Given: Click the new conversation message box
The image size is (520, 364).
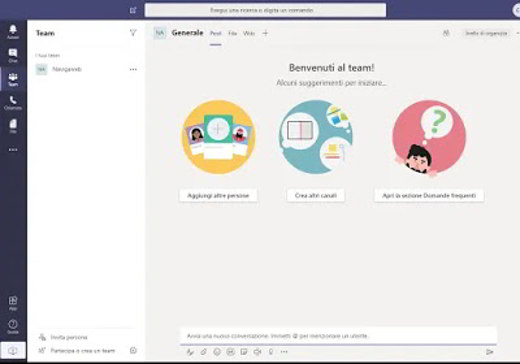Looking at the screenshot, I should click(338, 336).
